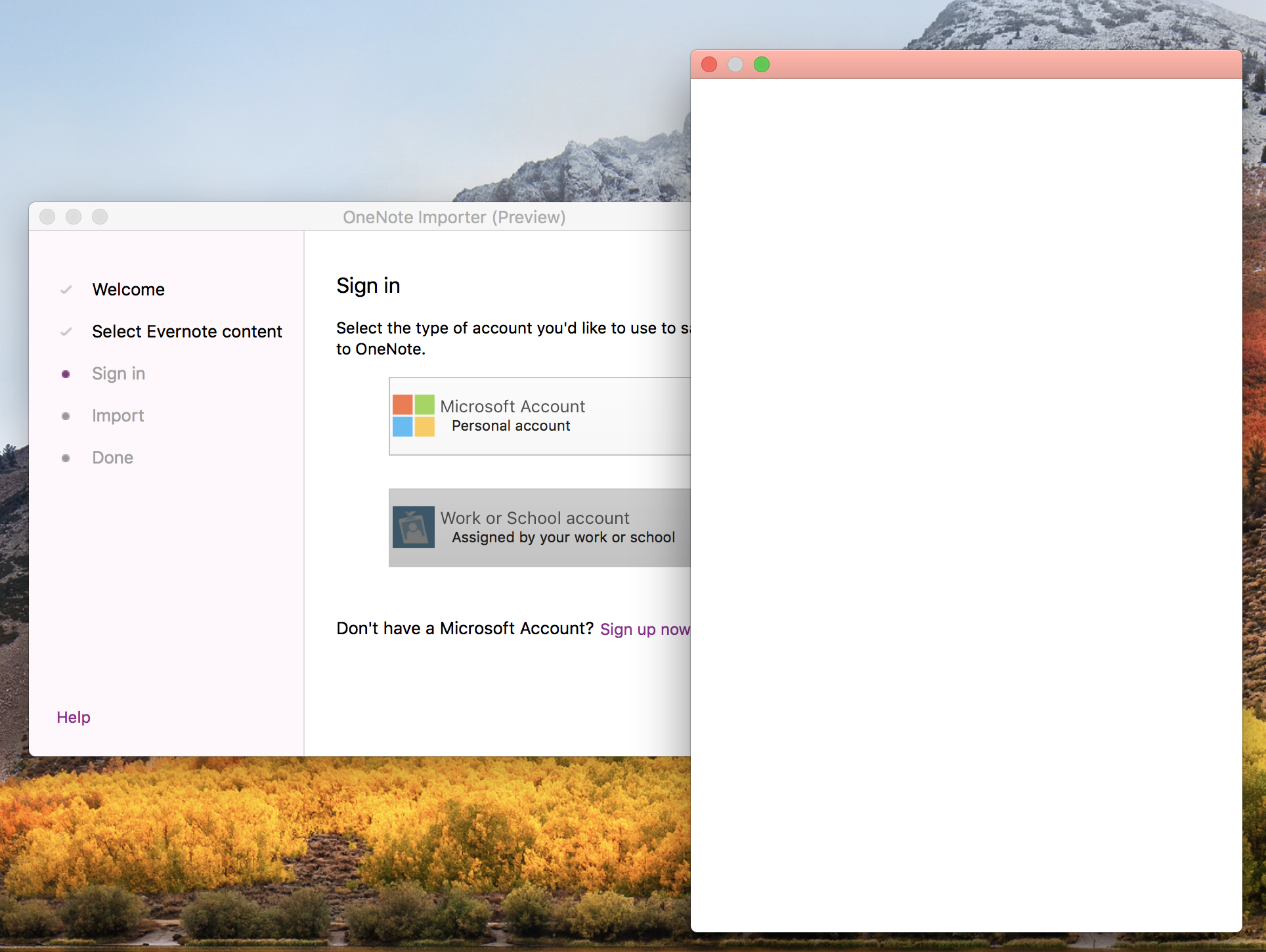
Task: Select the Welcome step in sidebar
Action: pos(128,289)
